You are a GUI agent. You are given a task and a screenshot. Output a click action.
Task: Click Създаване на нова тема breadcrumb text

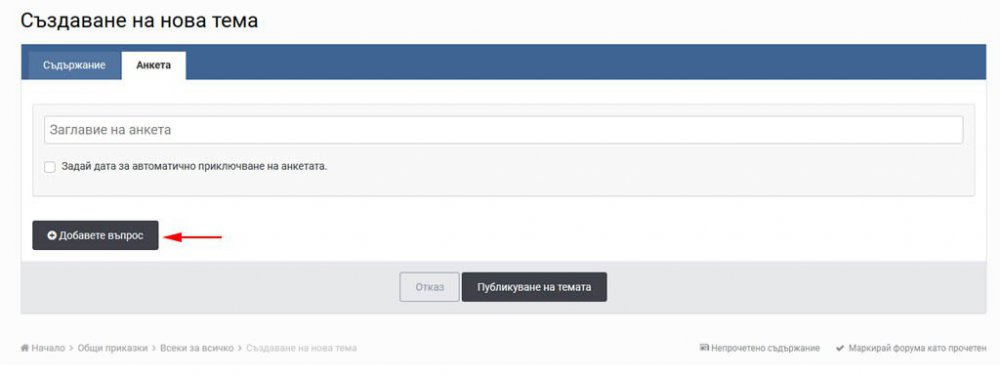pyautogui.click(x=301, y=348)
